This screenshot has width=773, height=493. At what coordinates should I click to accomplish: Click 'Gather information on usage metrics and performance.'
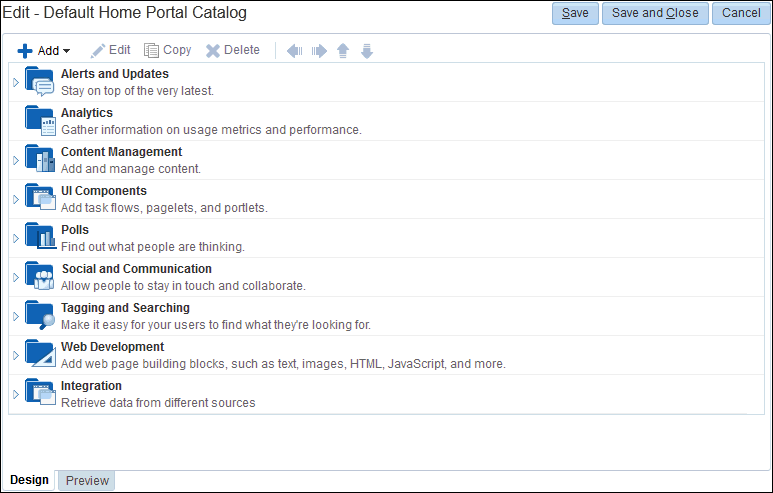[x=211, y=130]
